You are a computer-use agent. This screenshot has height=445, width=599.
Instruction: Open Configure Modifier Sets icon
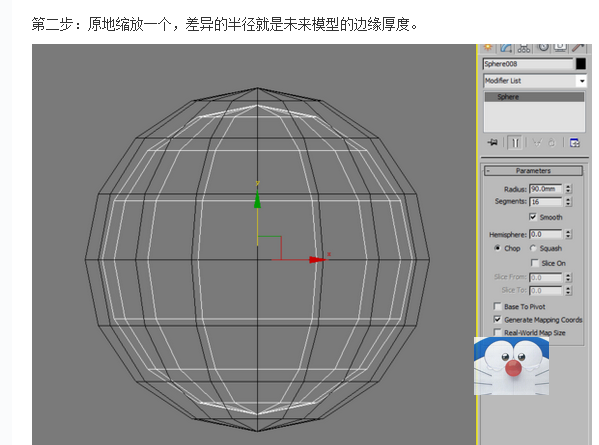(x=575, y=143)
